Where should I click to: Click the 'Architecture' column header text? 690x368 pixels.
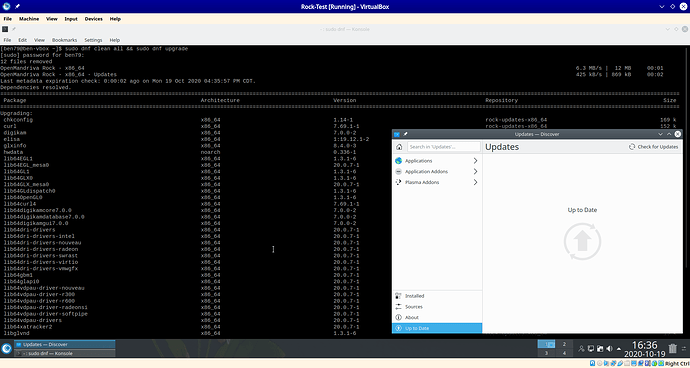point(220,100)
